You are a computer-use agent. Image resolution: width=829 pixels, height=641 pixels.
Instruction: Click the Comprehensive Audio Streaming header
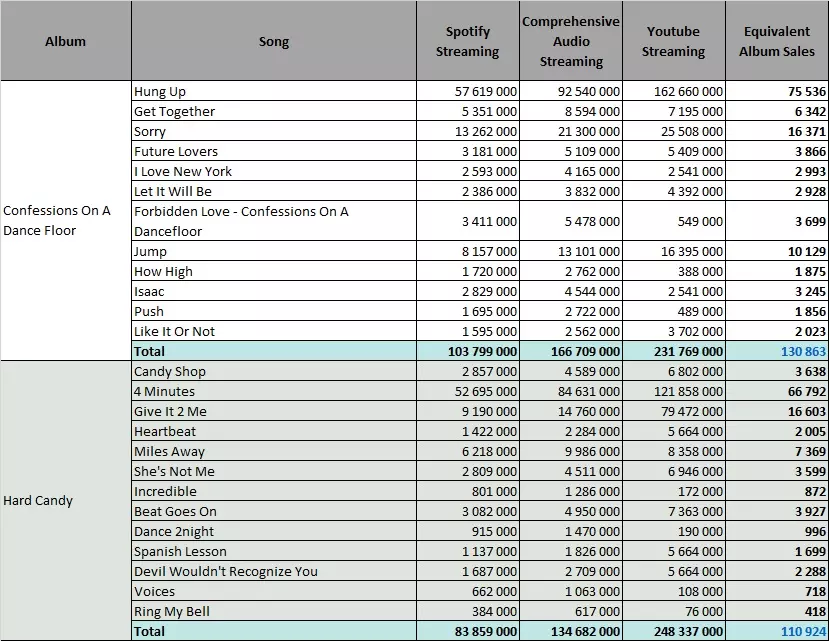click(571, 41)
